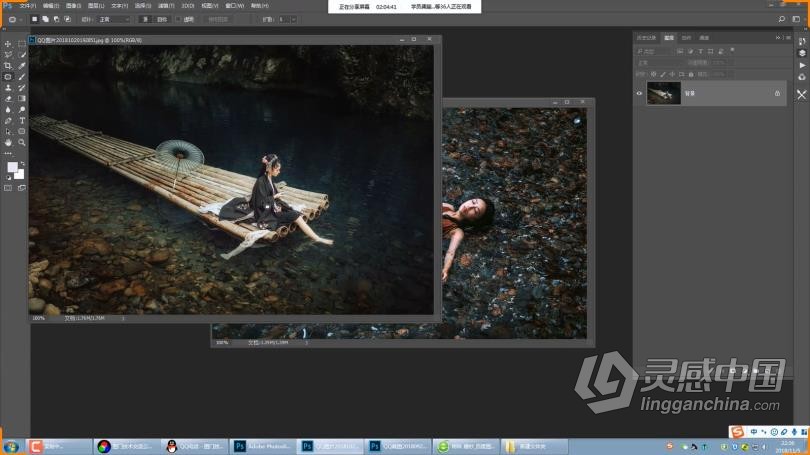
Task: Open status bar arrow in raft image window
Action: click(x=123, y=319)
